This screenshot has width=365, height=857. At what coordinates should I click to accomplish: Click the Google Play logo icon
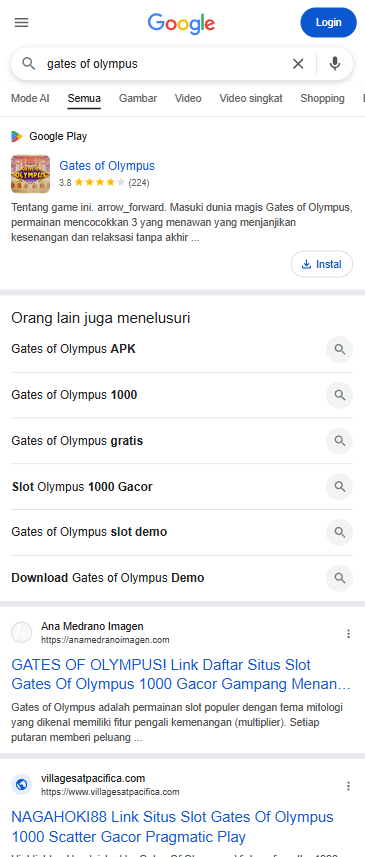click(17, 136)
